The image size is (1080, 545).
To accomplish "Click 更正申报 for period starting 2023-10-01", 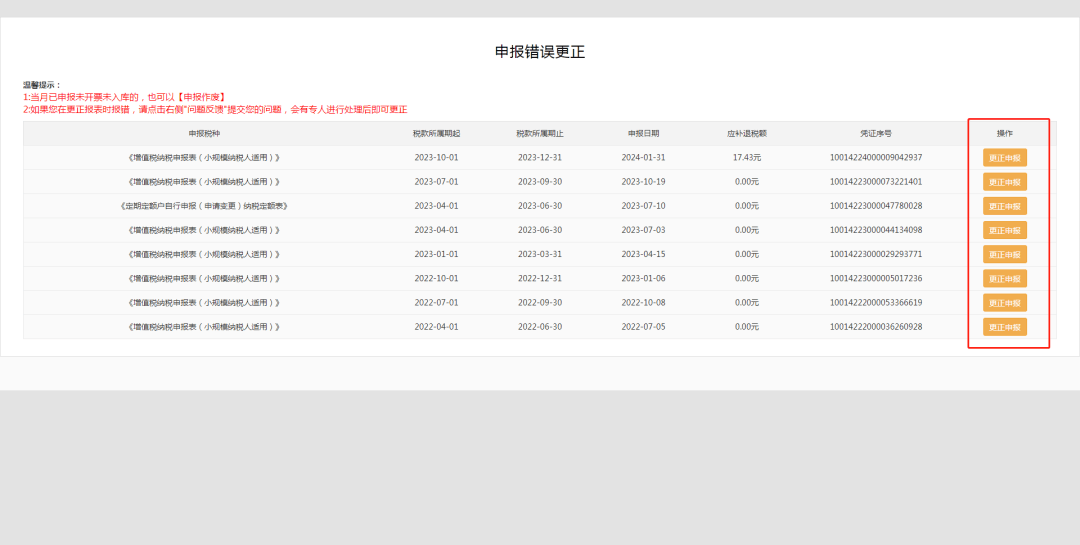I will pos(1004,158).
